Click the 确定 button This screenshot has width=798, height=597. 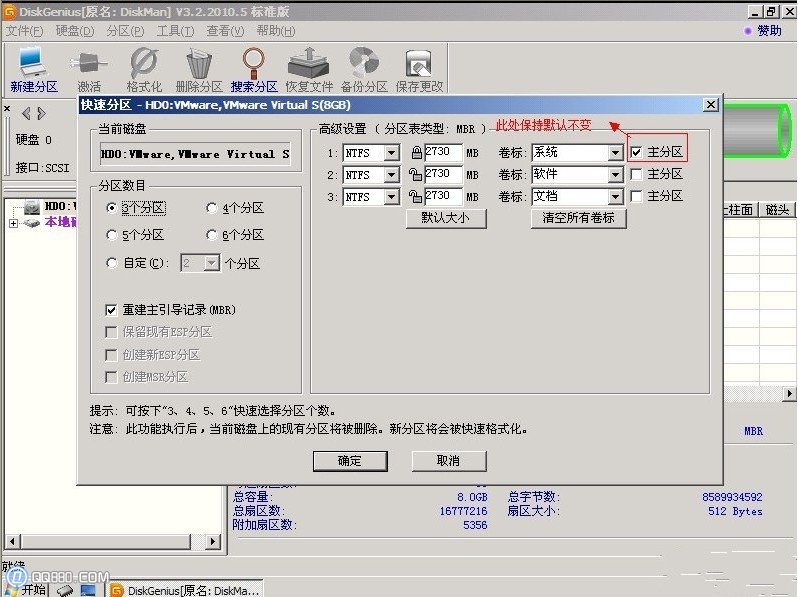click(350, 461)
